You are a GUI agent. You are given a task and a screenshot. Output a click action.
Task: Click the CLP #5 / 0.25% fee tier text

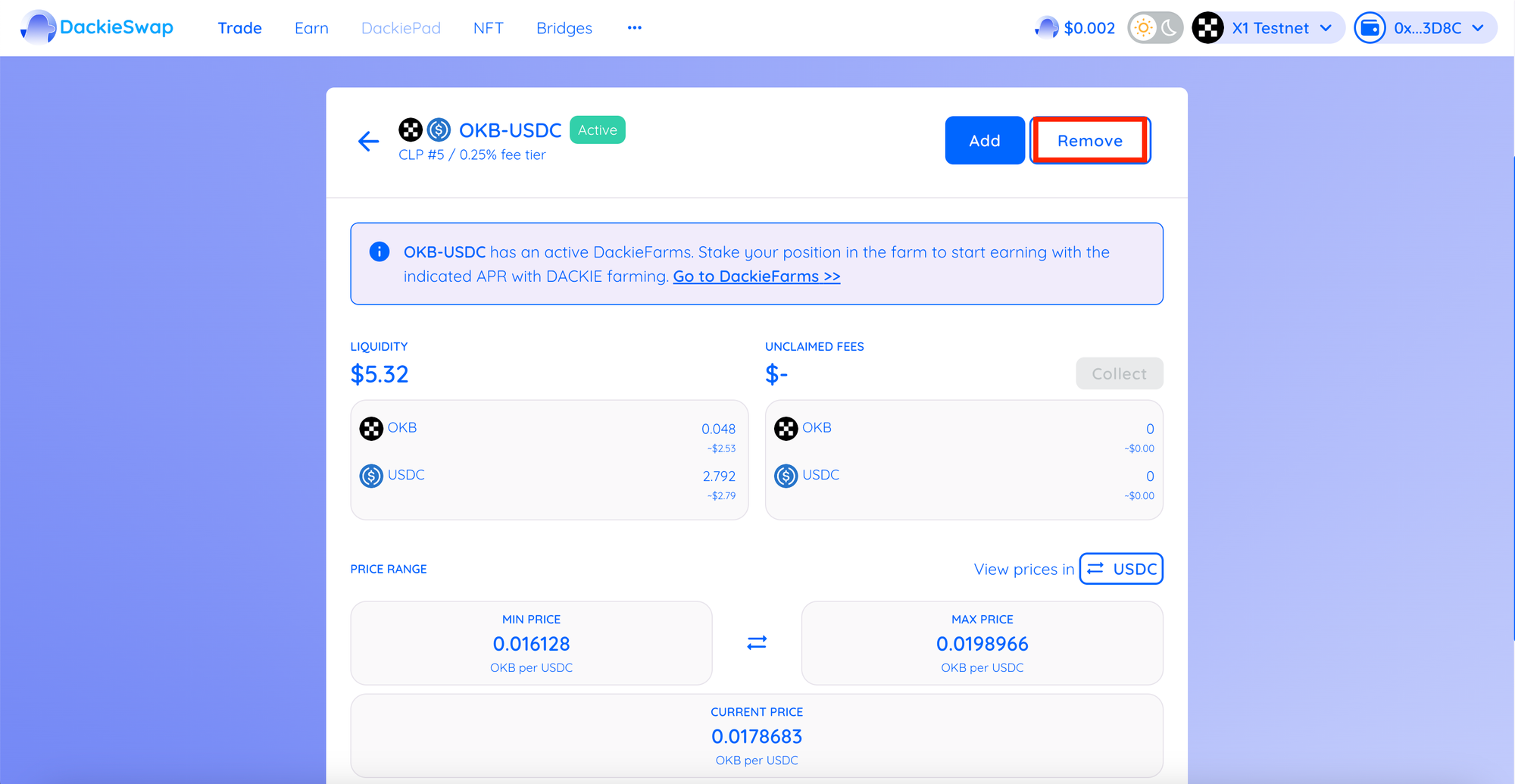(472, 155)
